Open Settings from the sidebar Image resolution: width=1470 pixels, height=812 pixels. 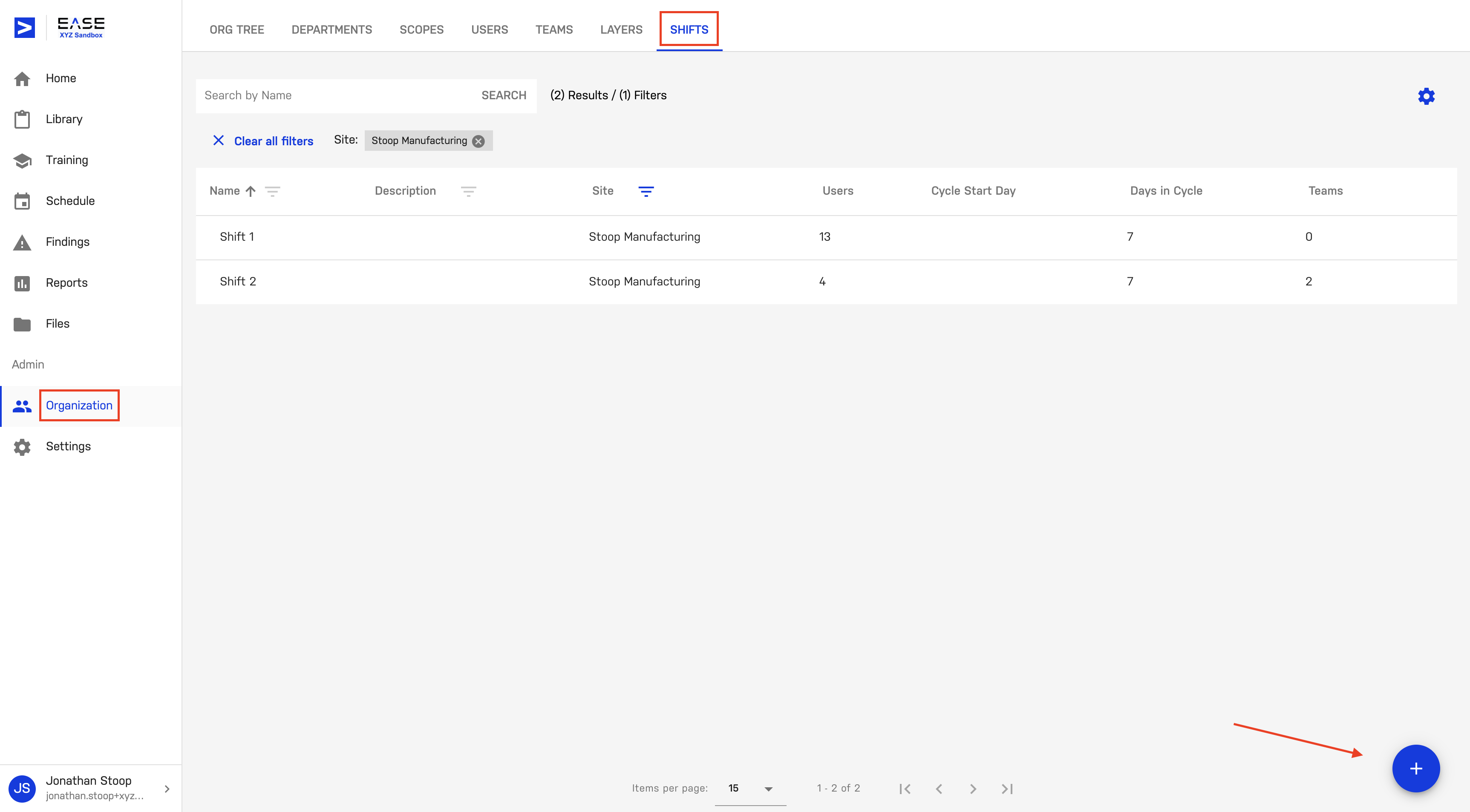[x=68, y=446]
